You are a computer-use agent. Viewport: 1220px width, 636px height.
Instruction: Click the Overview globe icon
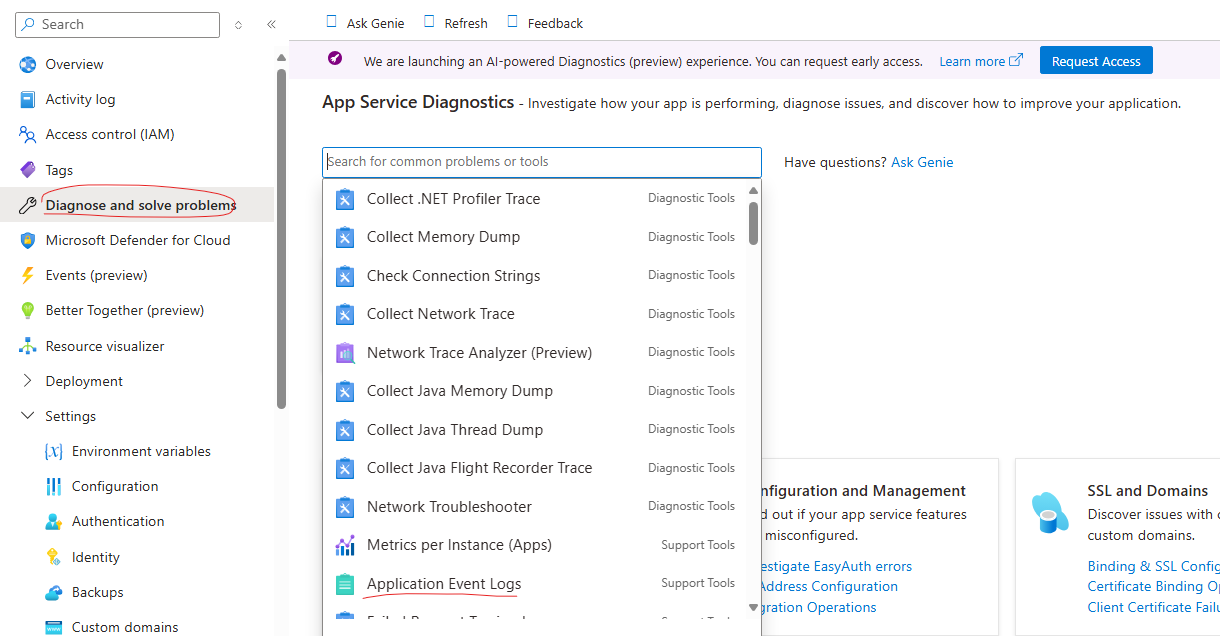coord(28,65)
